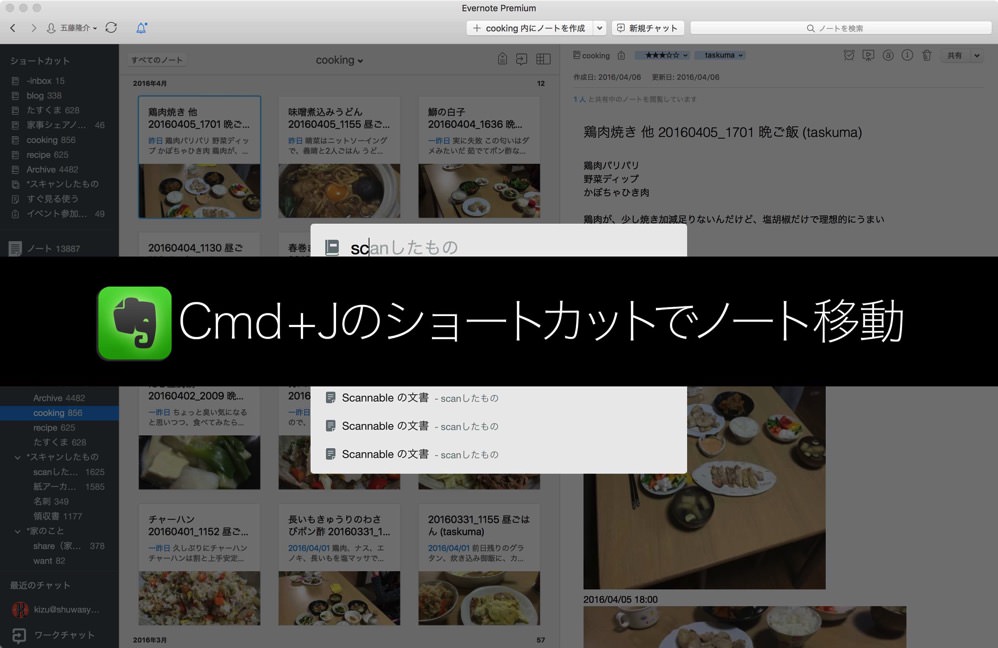Toggle a reminder on the current note

(848, 56)
